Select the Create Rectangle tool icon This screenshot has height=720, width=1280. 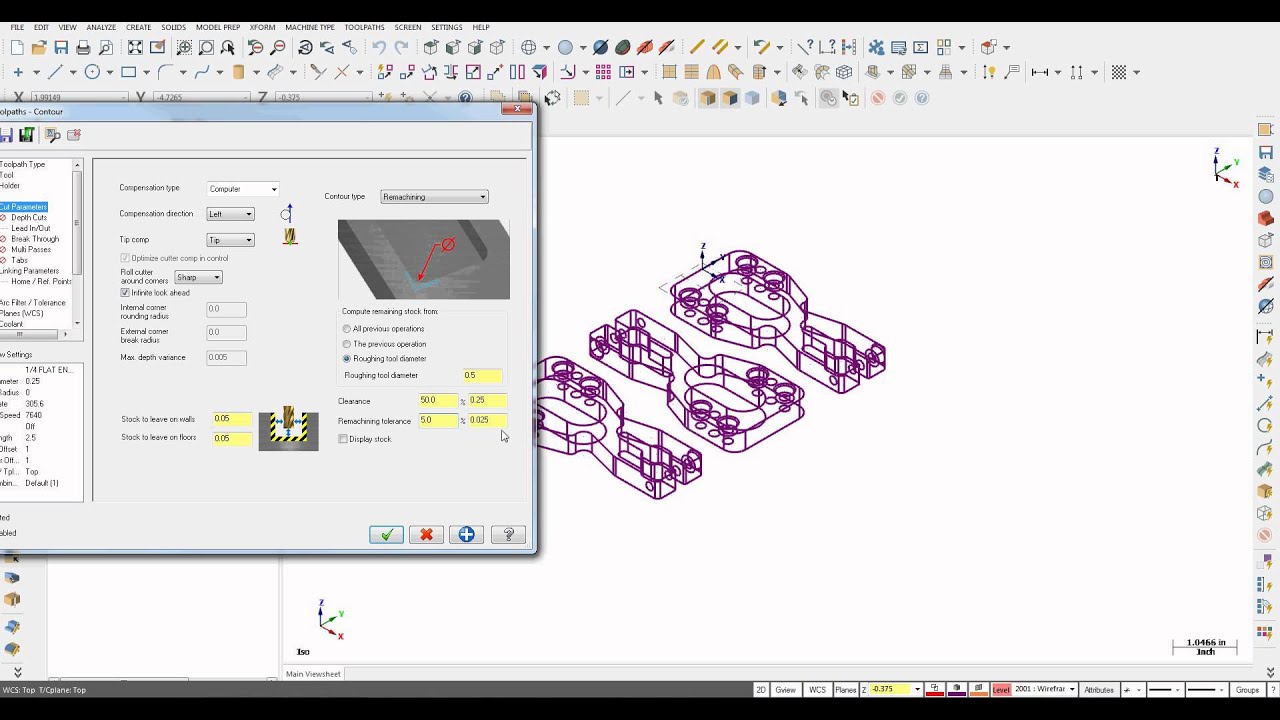(x=128, y=72)
